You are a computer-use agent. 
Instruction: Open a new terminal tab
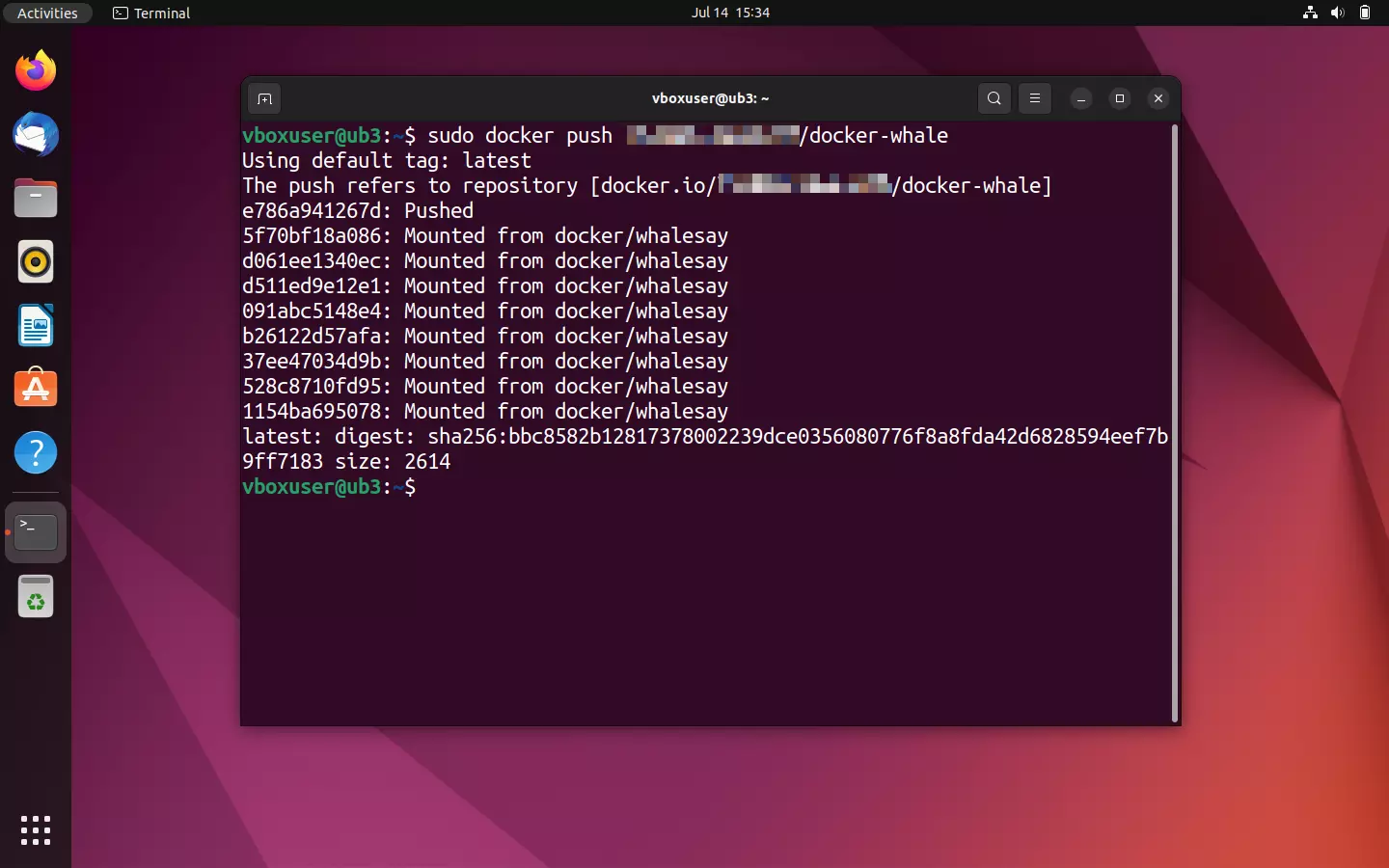264,98
